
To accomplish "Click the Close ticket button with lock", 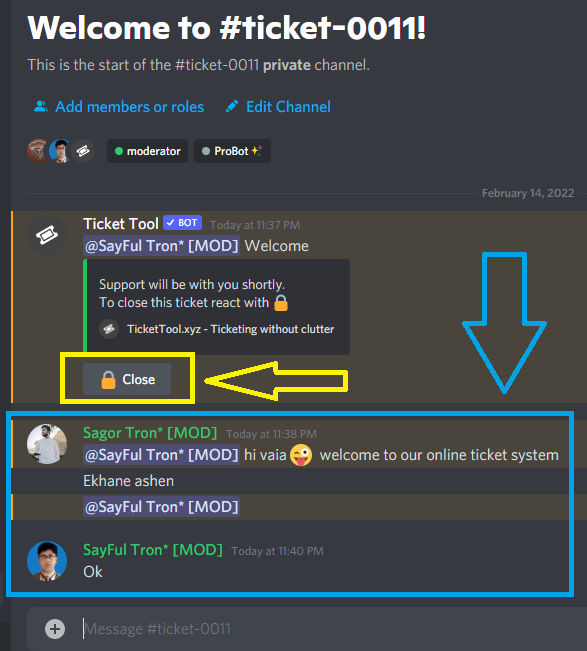I will (x=127, y=379).
